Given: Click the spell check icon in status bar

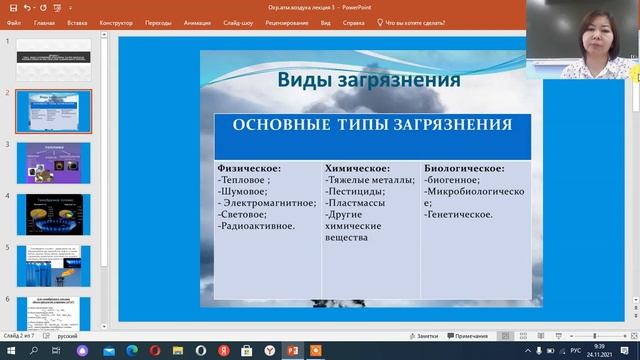Looking at the screenshot, I should click(46, 336).
